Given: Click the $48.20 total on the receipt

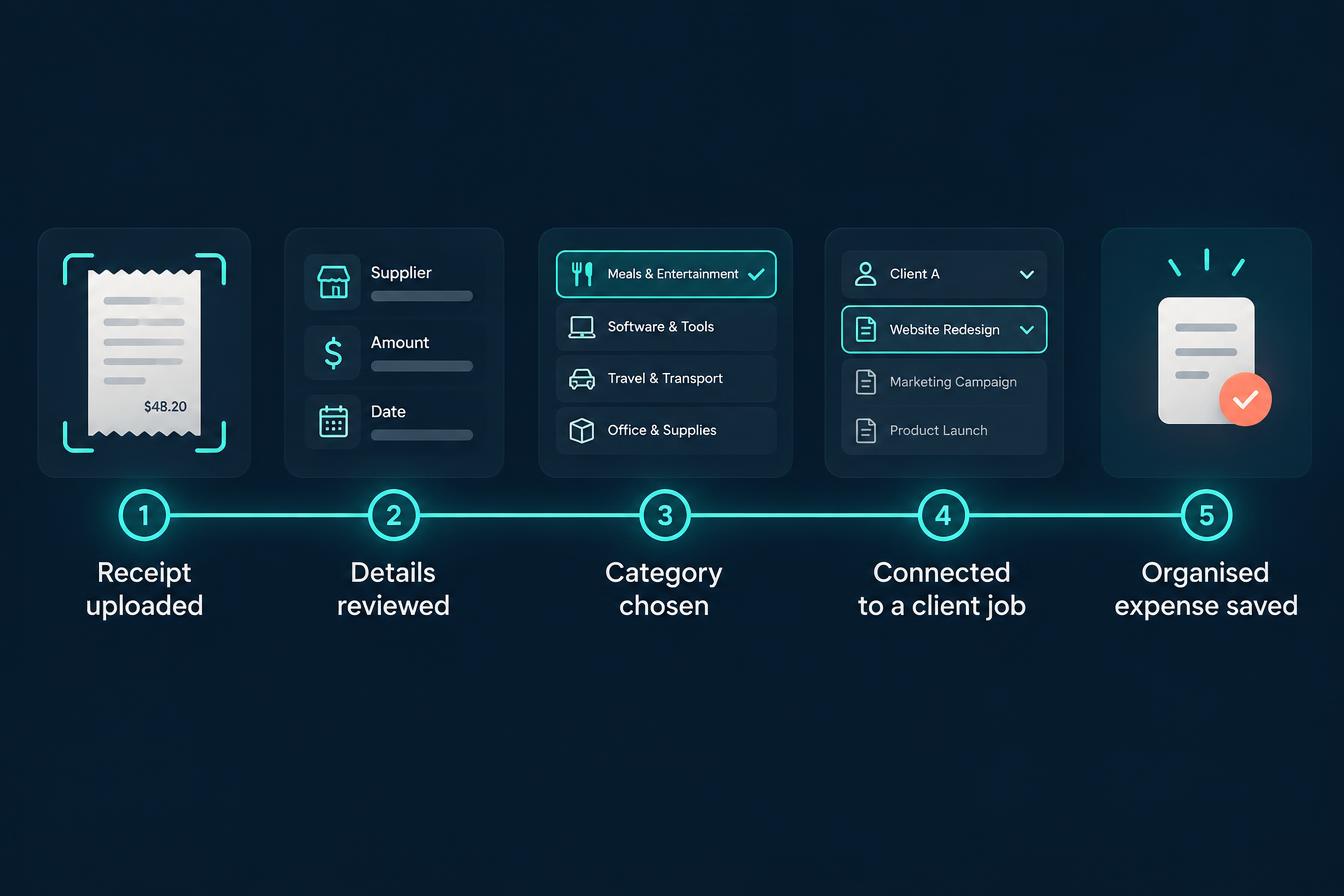Looking at the screenshot, I should point(165,406).
